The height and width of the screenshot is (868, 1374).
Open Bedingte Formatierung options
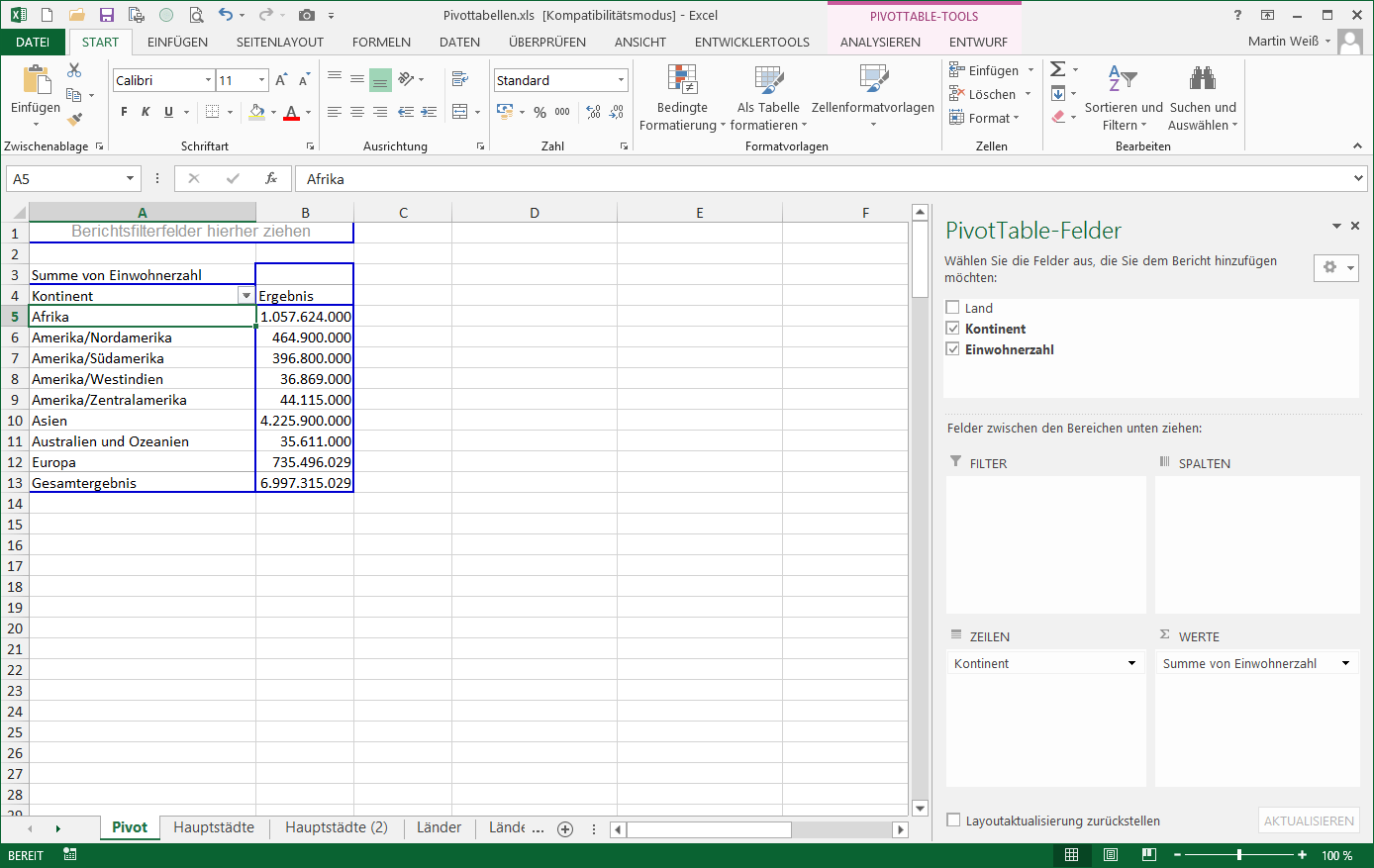click(683, 94)
